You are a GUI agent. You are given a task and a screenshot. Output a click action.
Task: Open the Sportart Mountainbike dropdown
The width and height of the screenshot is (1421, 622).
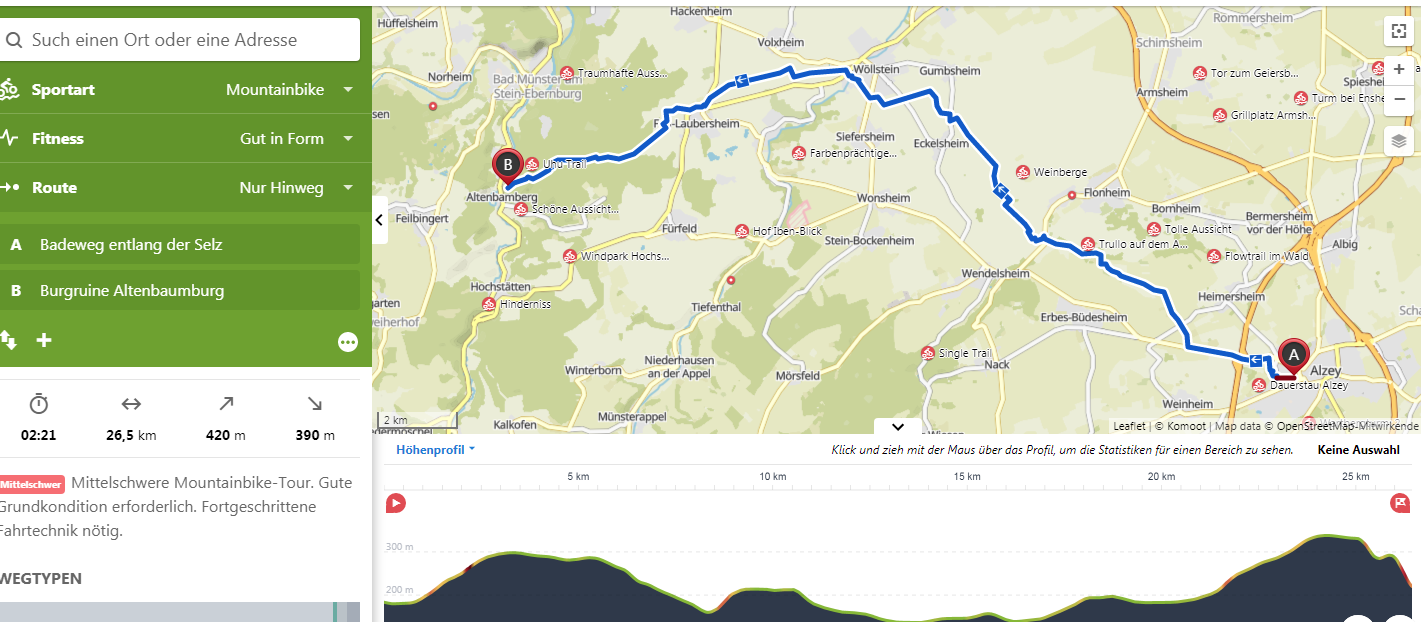(185, 89)
